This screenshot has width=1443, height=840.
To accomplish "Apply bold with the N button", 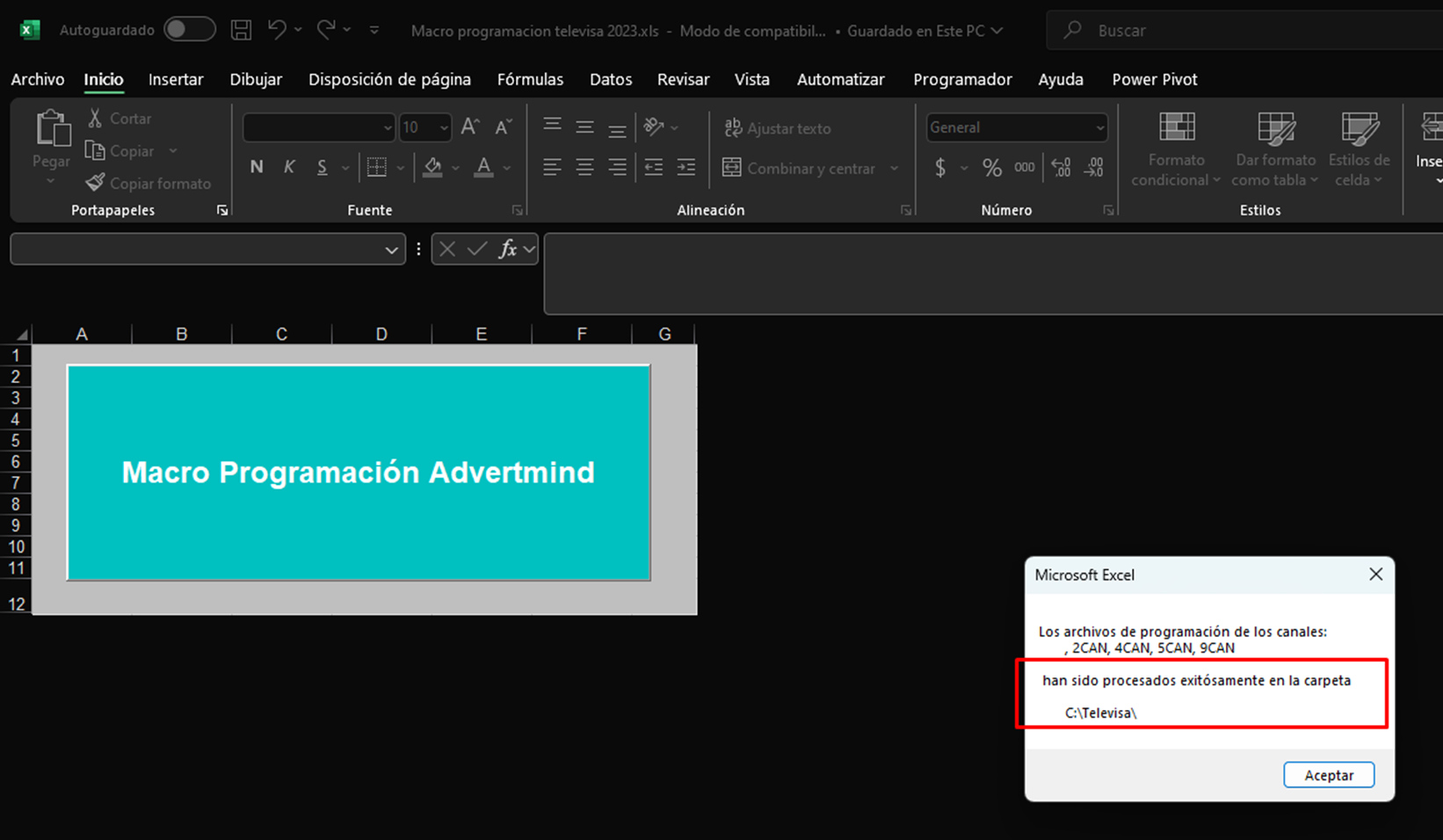I will [x=257, y=167].
